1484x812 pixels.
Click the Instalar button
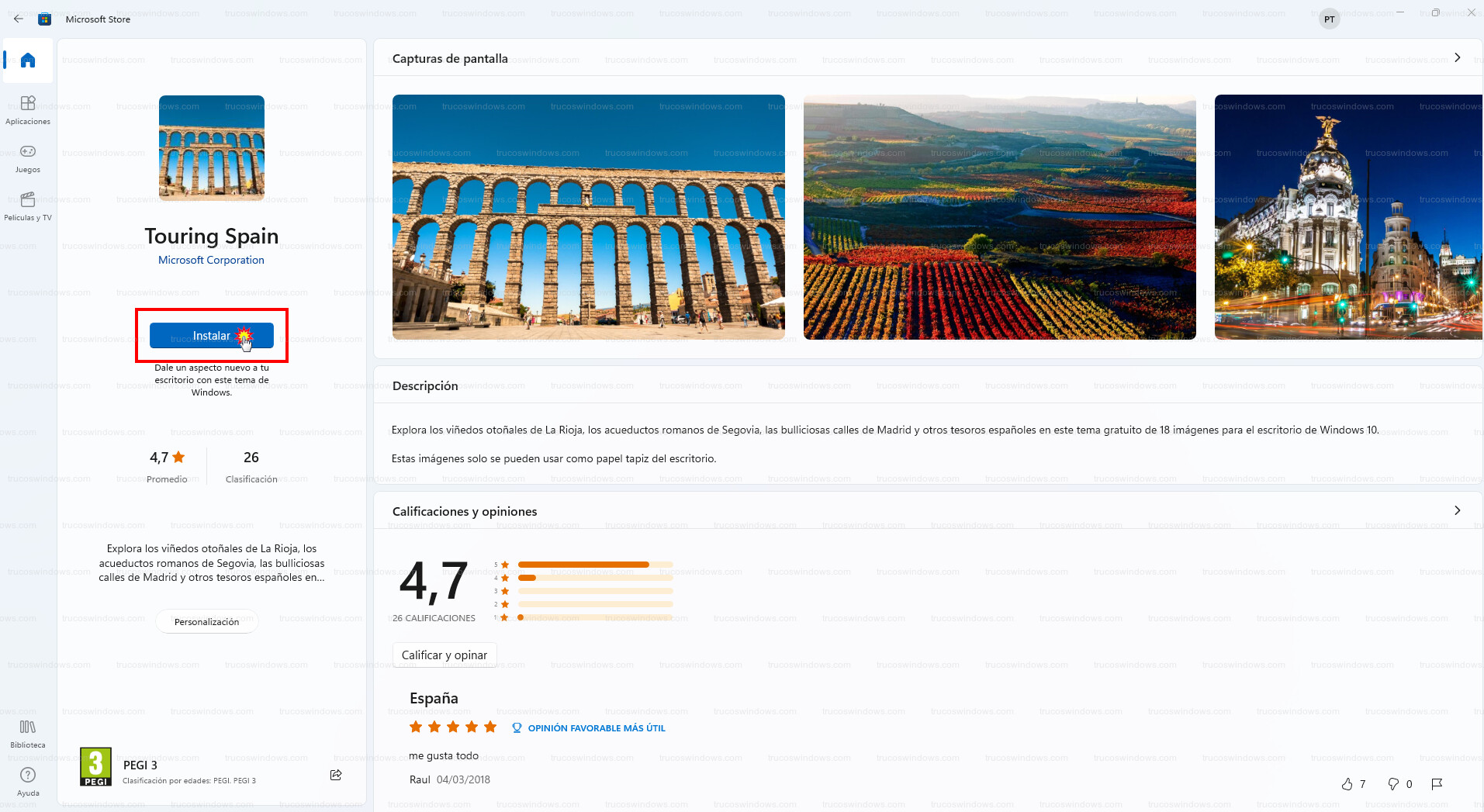(x=211, y=336)
